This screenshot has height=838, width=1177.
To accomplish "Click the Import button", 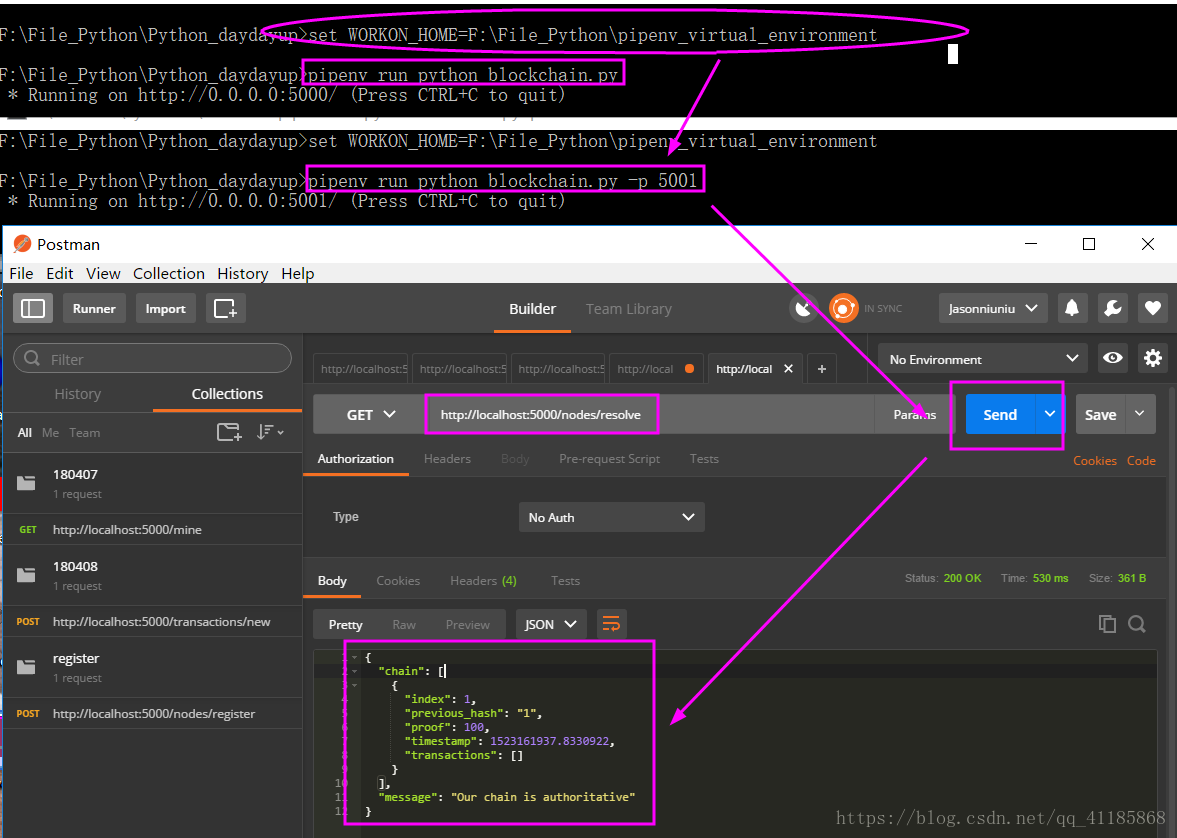I will tap(165, 309).
